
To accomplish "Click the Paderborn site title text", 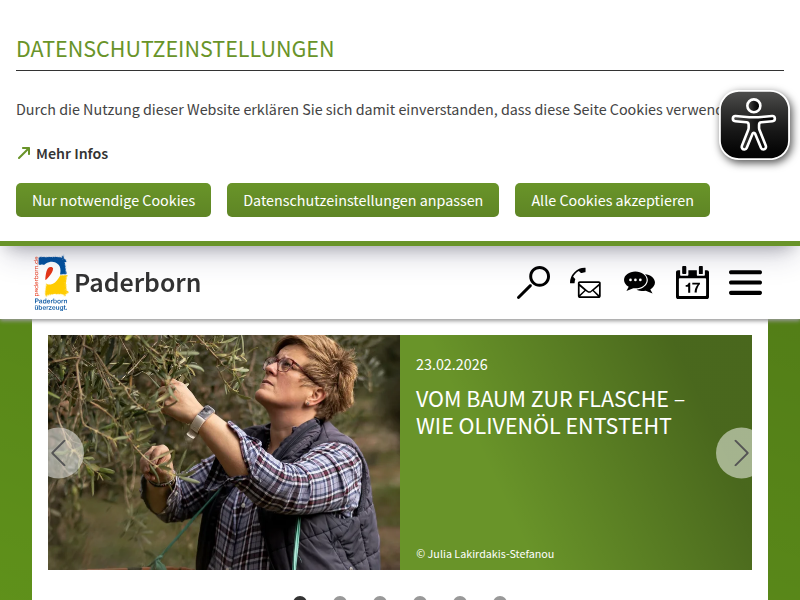I will coord(138,283).
